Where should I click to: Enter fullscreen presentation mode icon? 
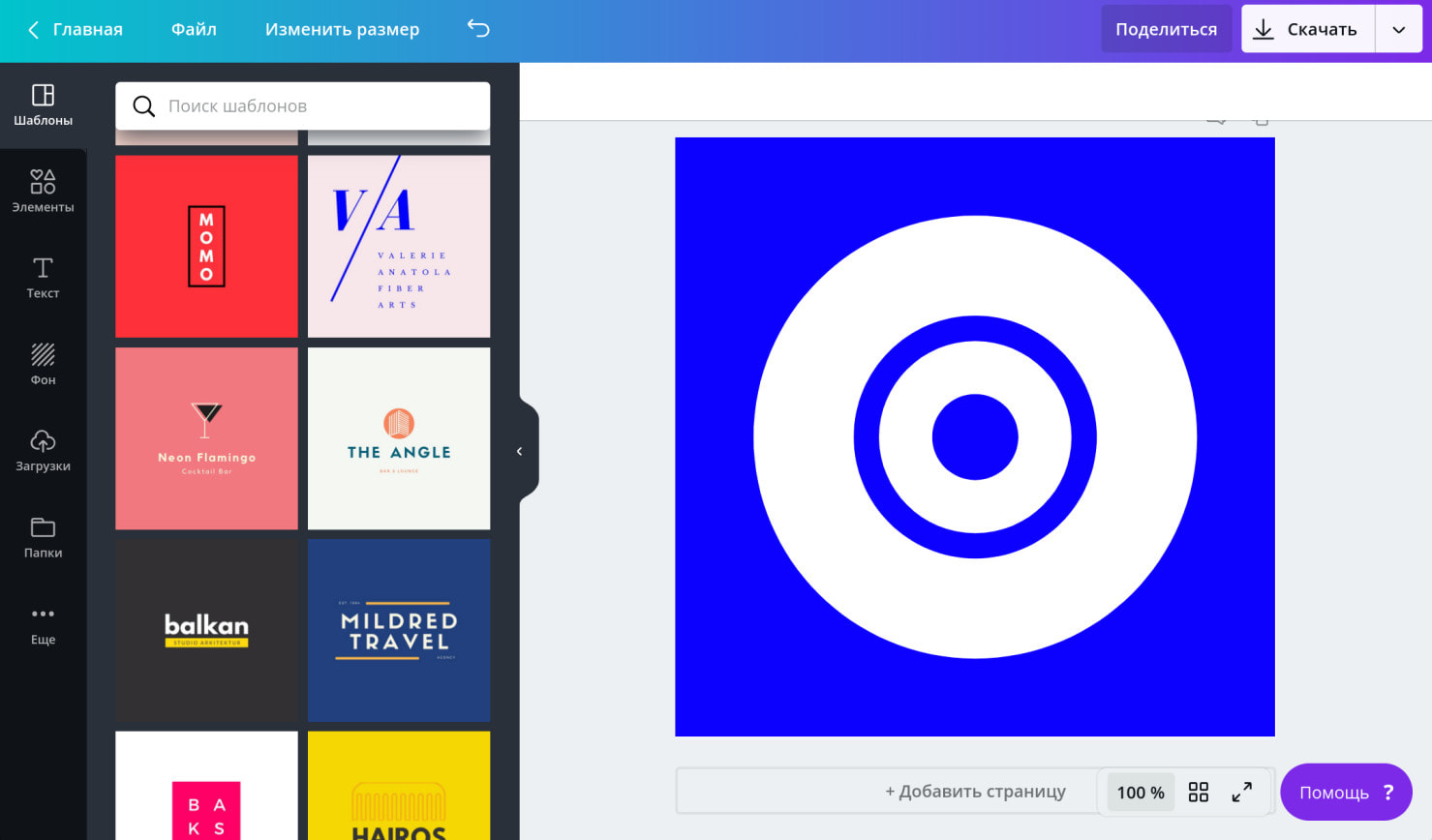[1242, 793]
